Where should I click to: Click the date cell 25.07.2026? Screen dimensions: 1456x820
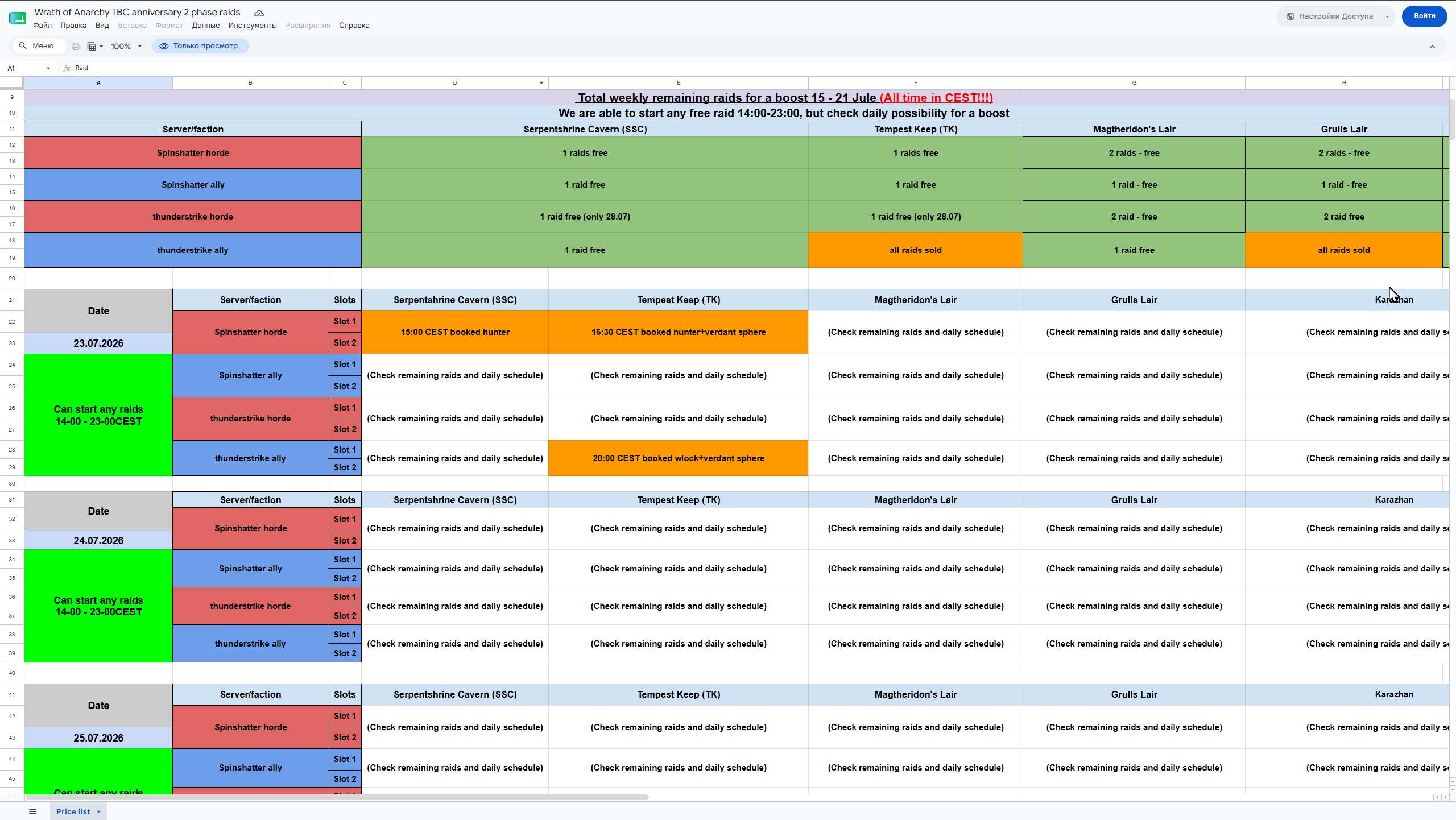point(98,738)
